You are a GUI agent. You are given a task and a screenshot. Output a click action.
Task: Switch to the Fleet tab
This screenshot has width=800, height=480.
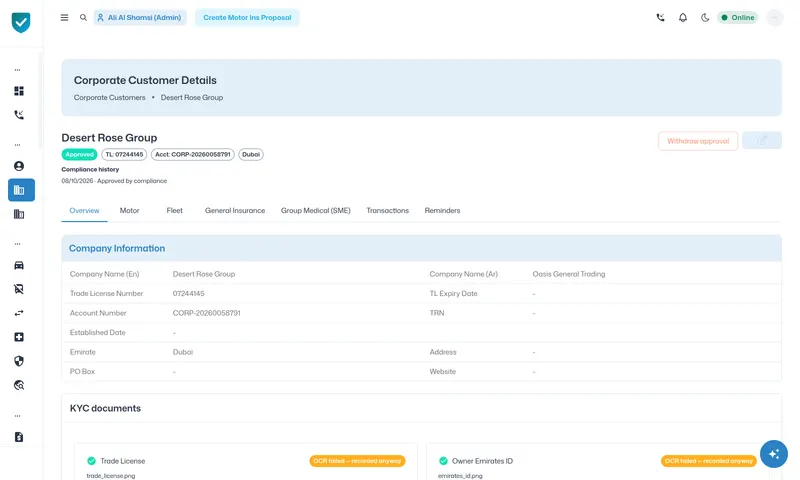(174, 211)
